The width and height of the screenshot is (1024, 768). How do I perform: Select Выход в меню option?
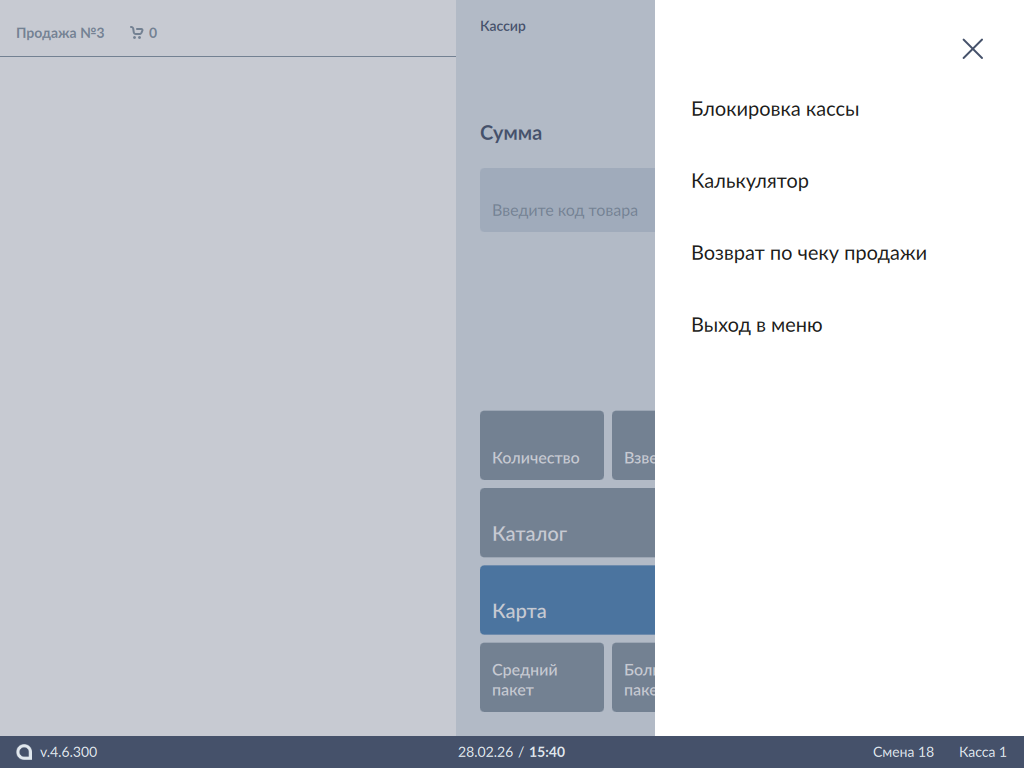point(756,326)
